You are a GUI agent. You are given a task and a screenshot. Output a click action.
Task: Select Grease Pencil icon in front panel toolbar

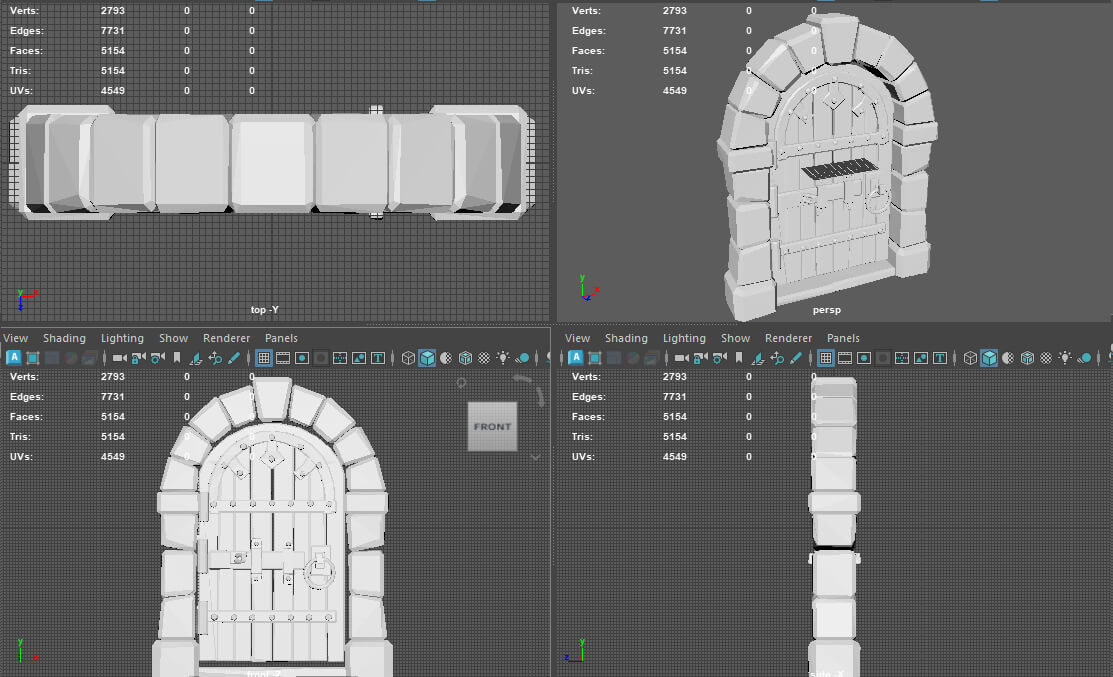coord(234,358)
